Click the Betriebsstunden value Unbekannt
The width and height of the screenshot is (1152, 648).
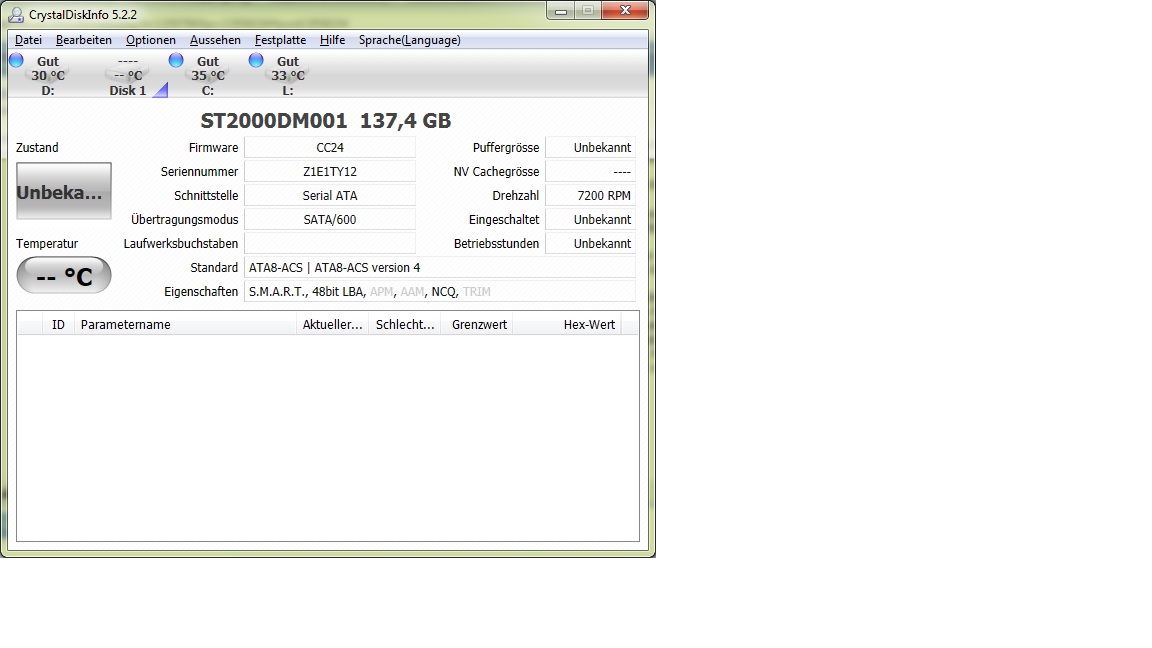click(x=591, y=243)
